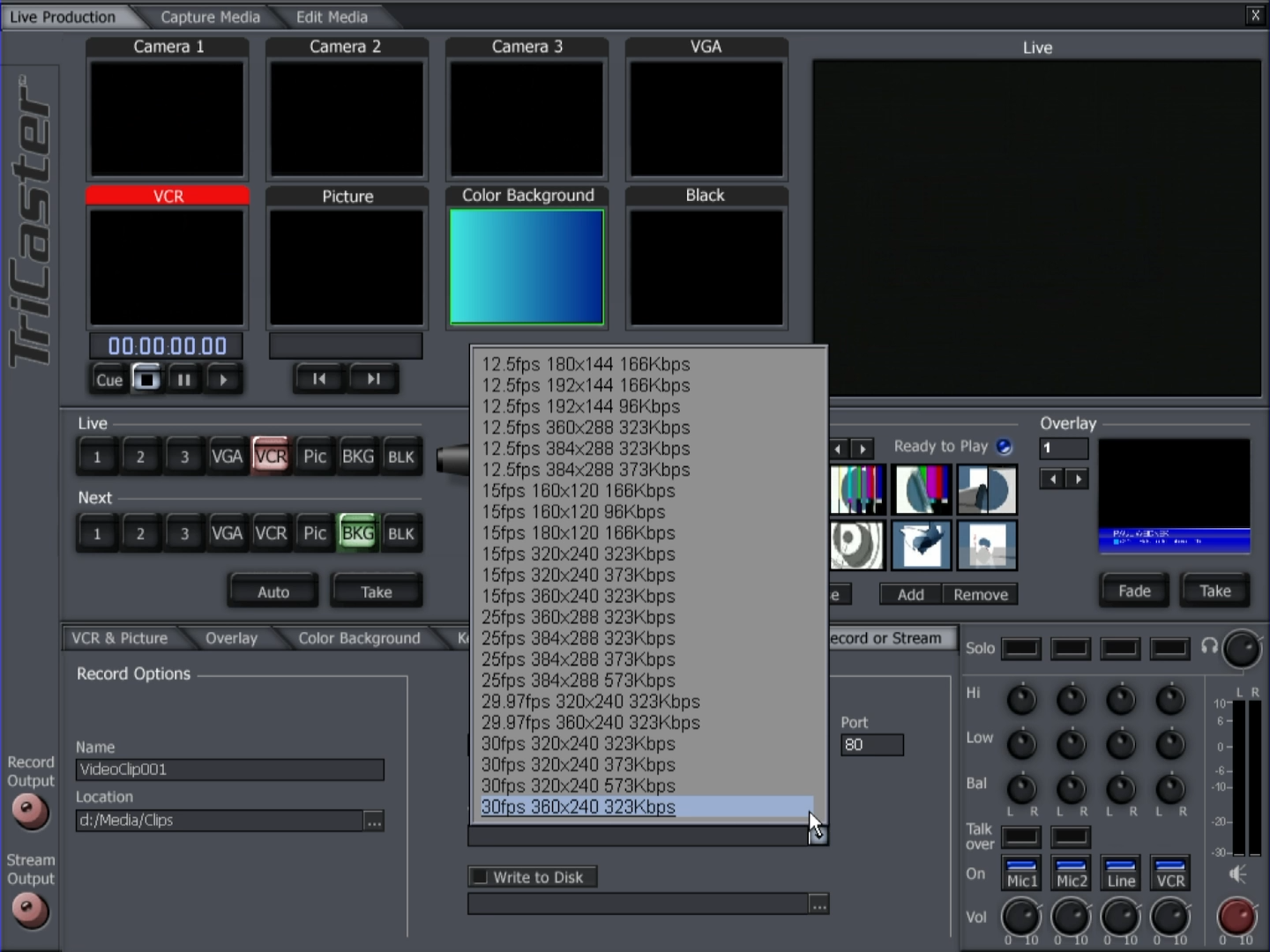The width and height of the screenshot is (1270, 952).
Task: Click the headphone volume knob
Action: [1243, 649]
